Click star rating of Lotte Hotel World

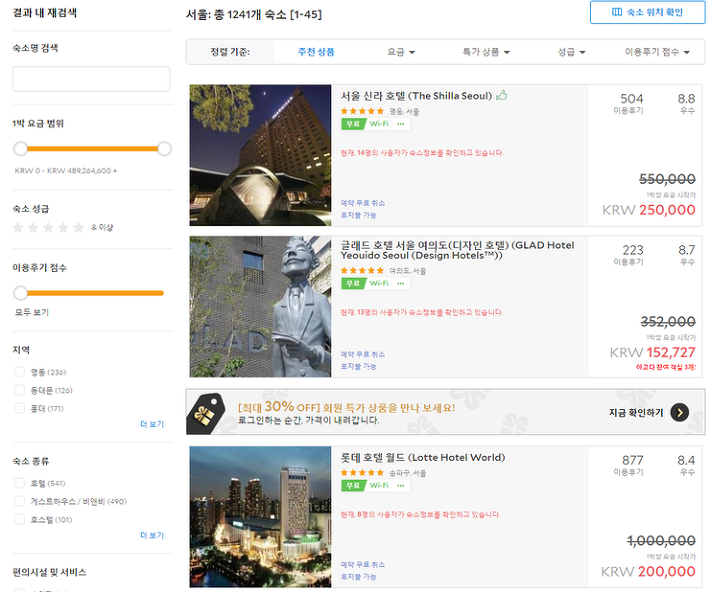coord(362,472)
